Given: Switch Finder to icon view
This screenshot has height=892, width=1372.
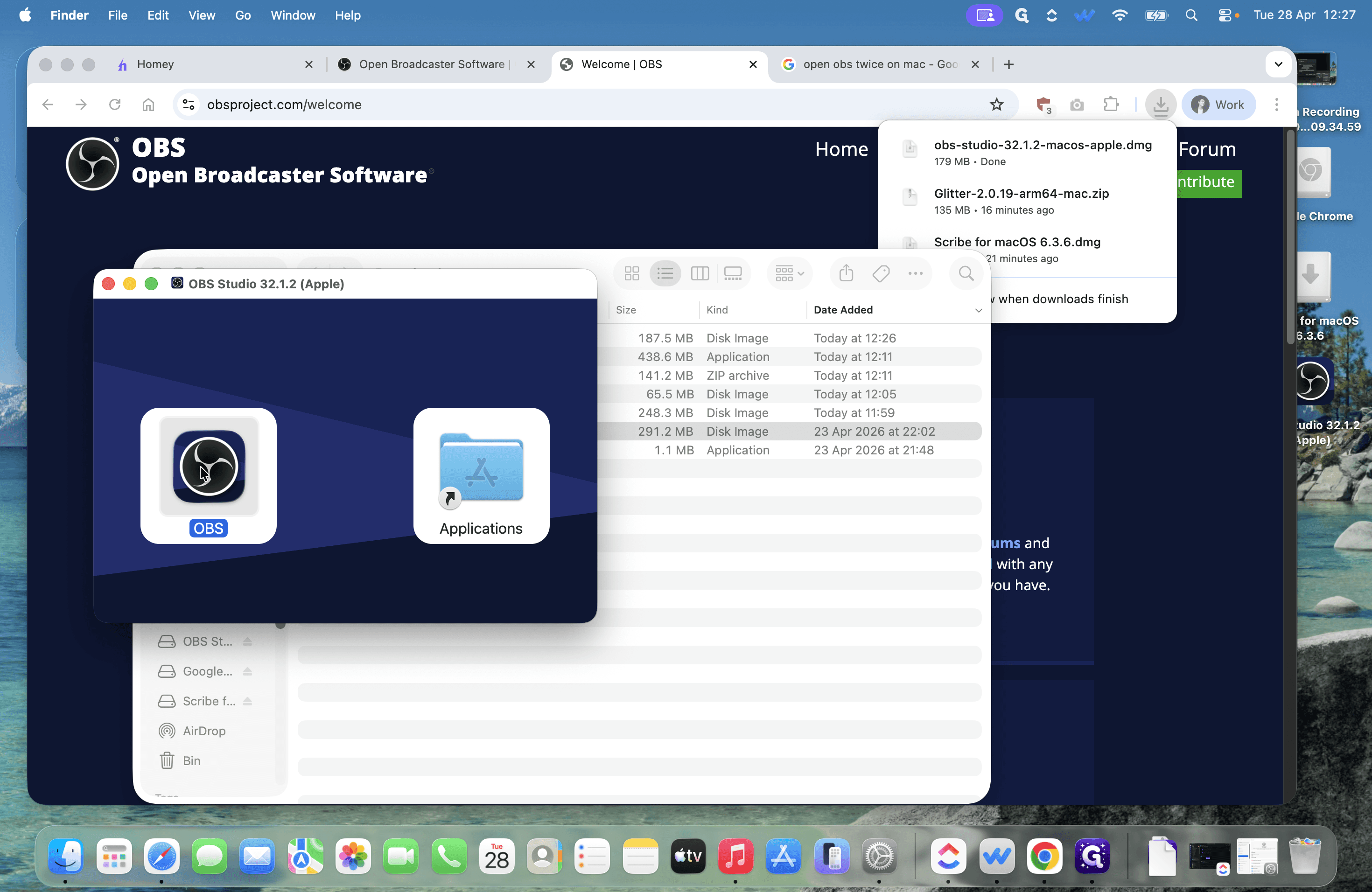Looking at the screenshot, I should pyautogui.click(x=632, y=273).
